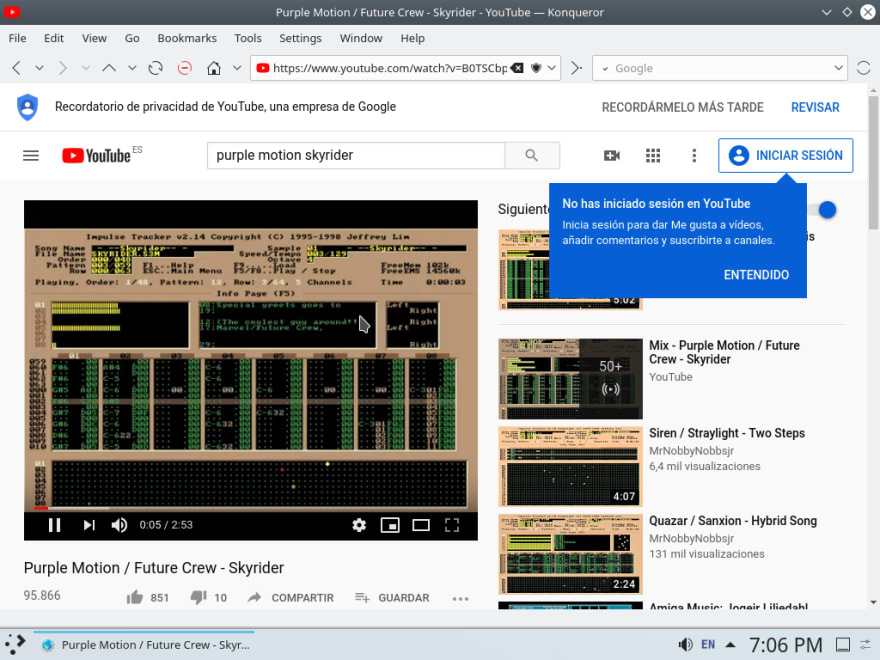Click the taskbar volume icon

pos(685,644)
